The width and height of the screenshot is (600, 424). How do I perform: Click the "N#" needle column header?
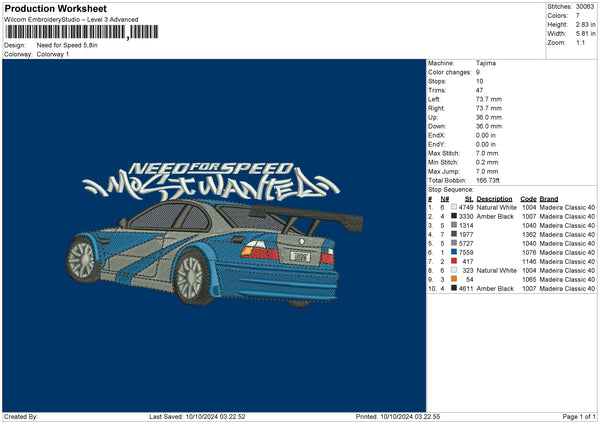(445, 199)
